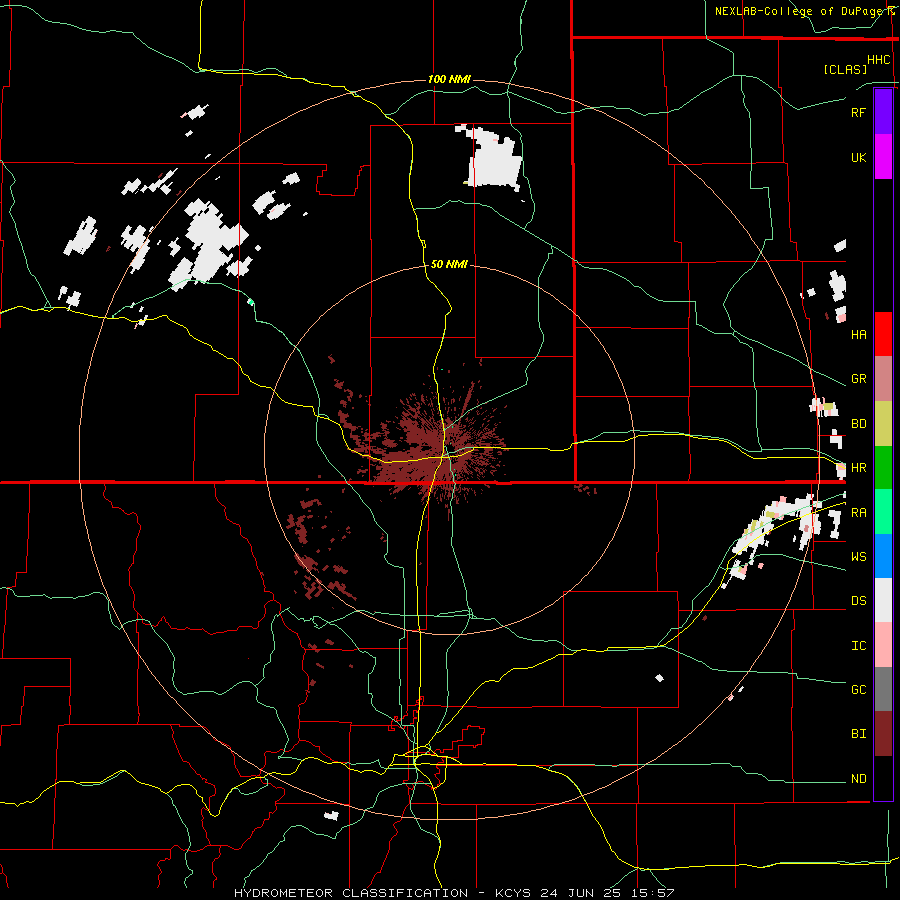Click the 'UK' legend label

tap(858, 158)
